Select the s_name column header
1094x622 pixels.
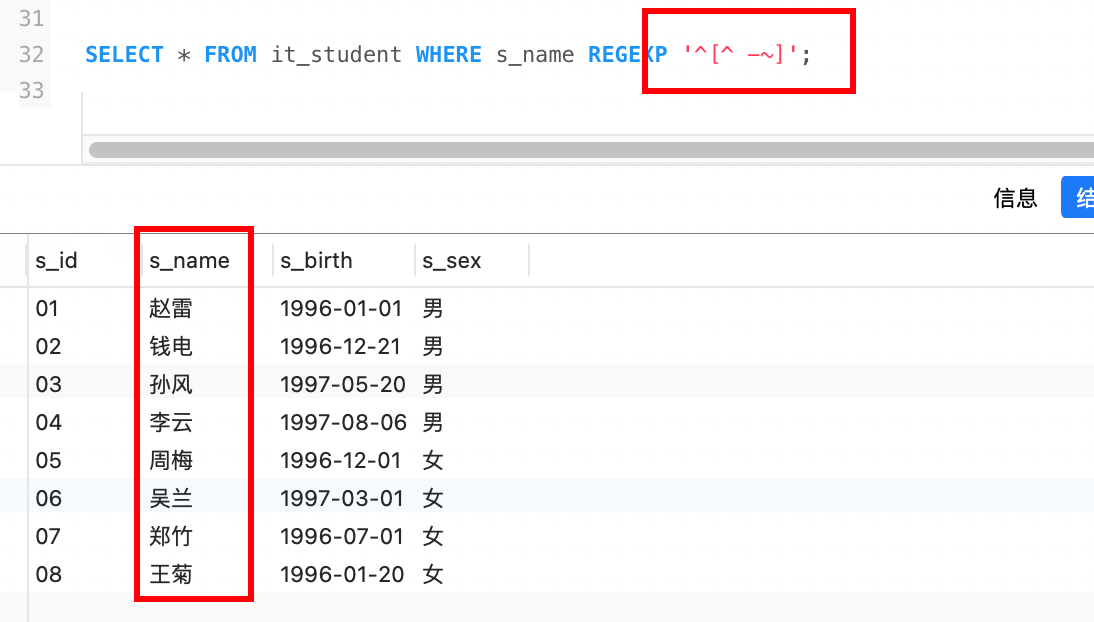tap(189, 261)
